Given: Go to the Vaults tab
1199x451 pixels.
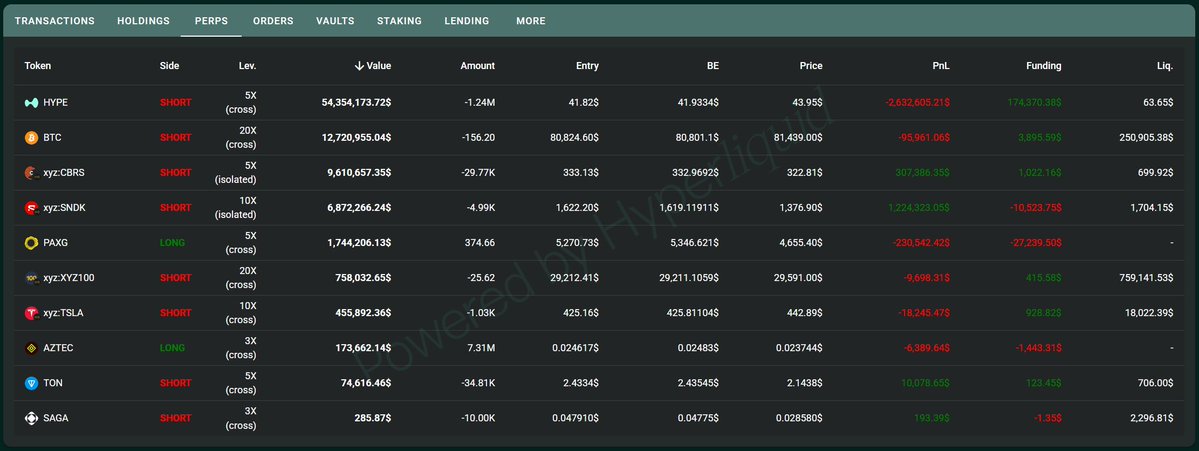Looking at the screenshot, I should 335,21.
